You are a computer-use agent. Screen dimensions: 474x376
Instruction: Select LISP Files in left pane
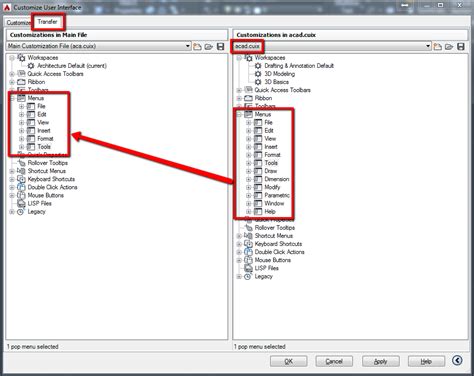39,203
